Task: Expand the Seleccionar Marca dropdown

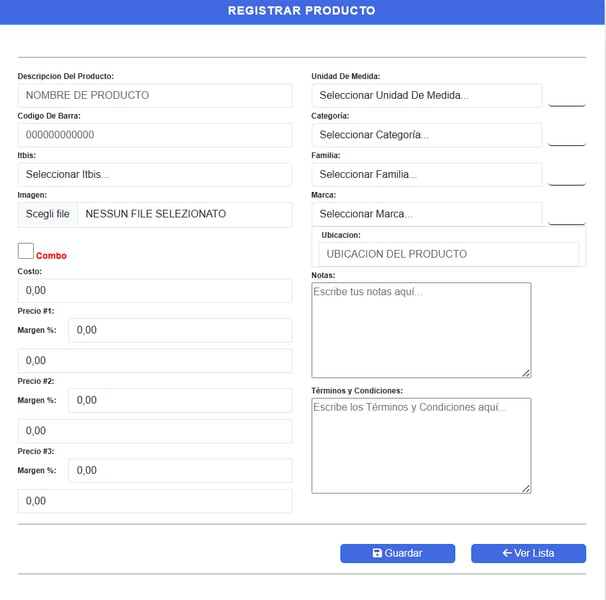Action: (427, 214)
